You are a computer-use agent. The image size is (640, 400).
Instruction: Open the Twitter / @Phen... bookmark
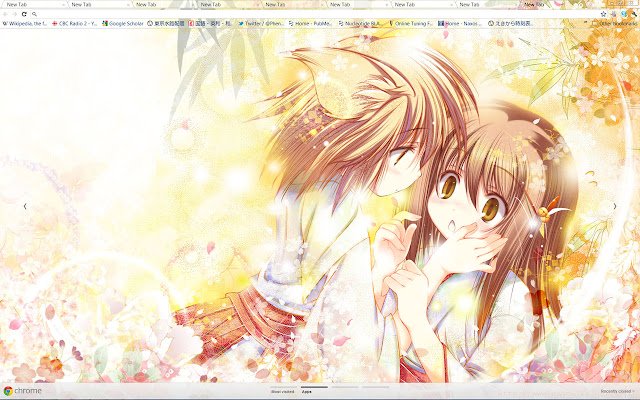262,24
